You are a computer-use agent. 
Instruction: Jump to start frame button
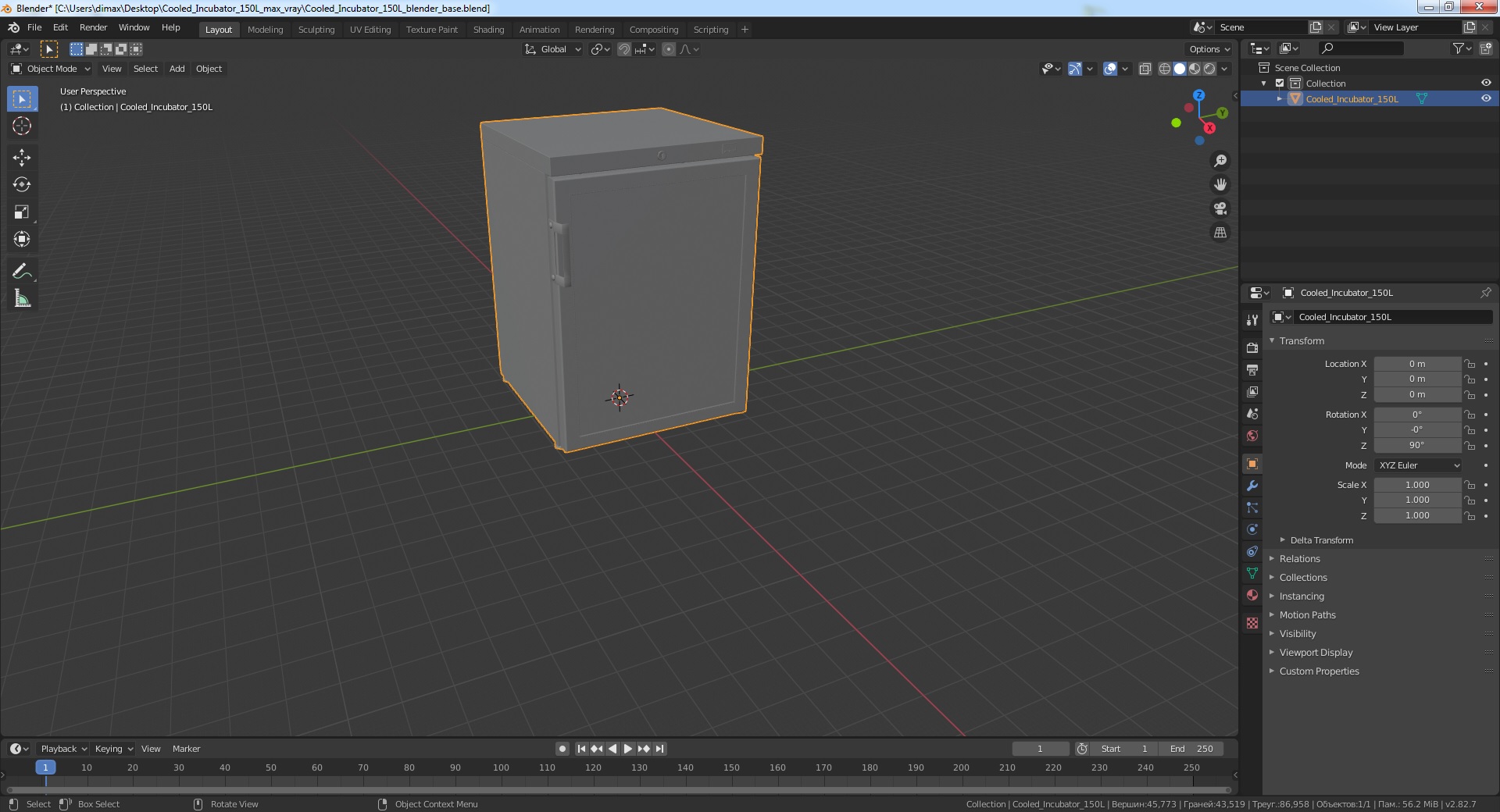(581, 749)
